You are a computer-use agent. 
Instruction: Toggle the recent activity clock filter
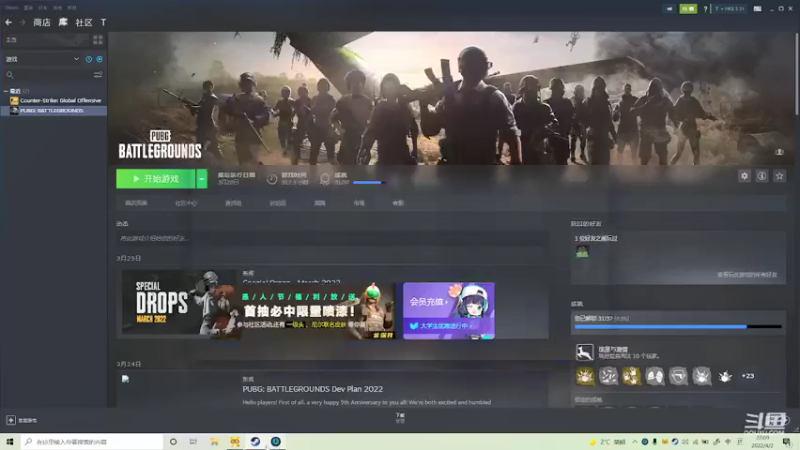89,59
